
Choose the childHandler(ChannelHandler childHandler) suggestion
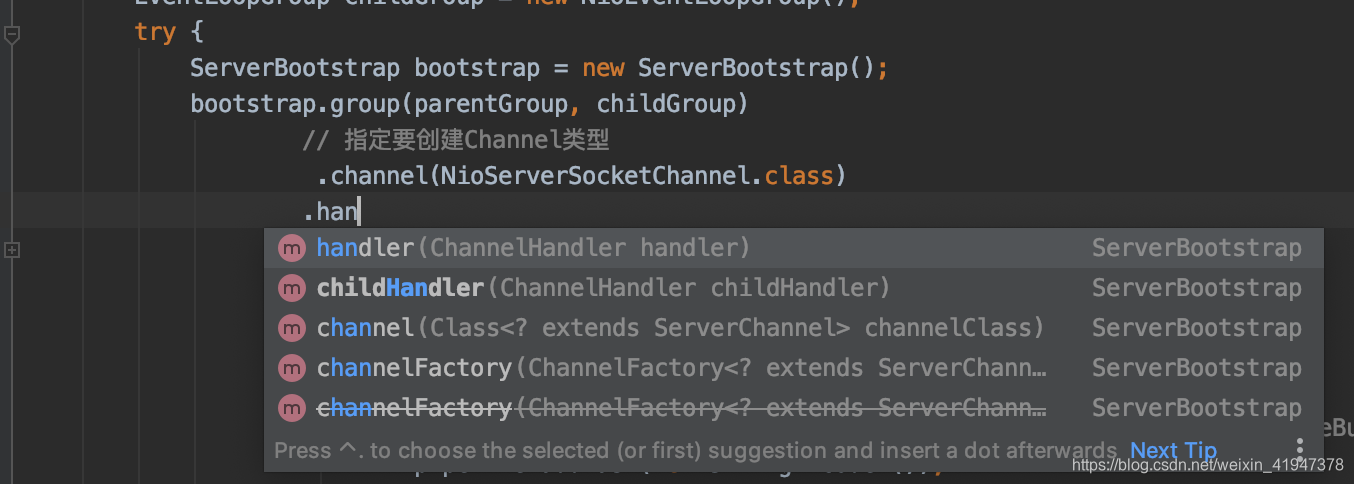(x=603, y=288)
